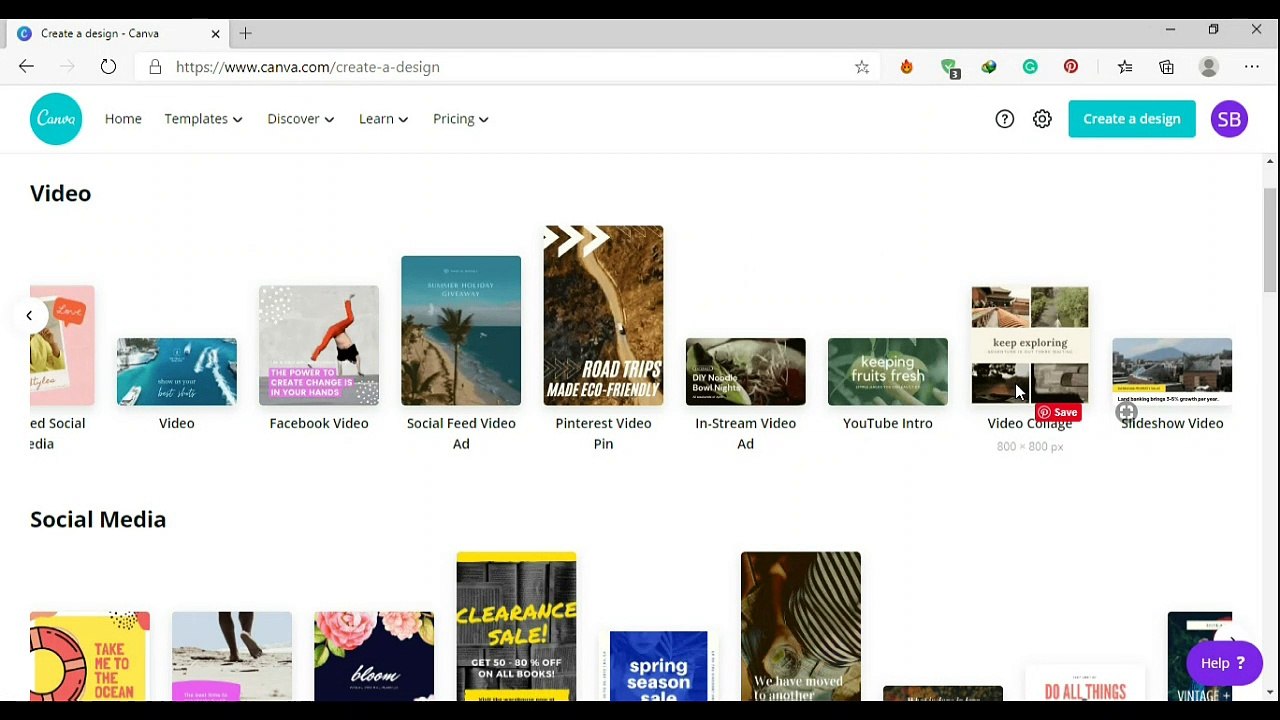
Task: Go to Home in Canva navigation
Action: point(123,119)
